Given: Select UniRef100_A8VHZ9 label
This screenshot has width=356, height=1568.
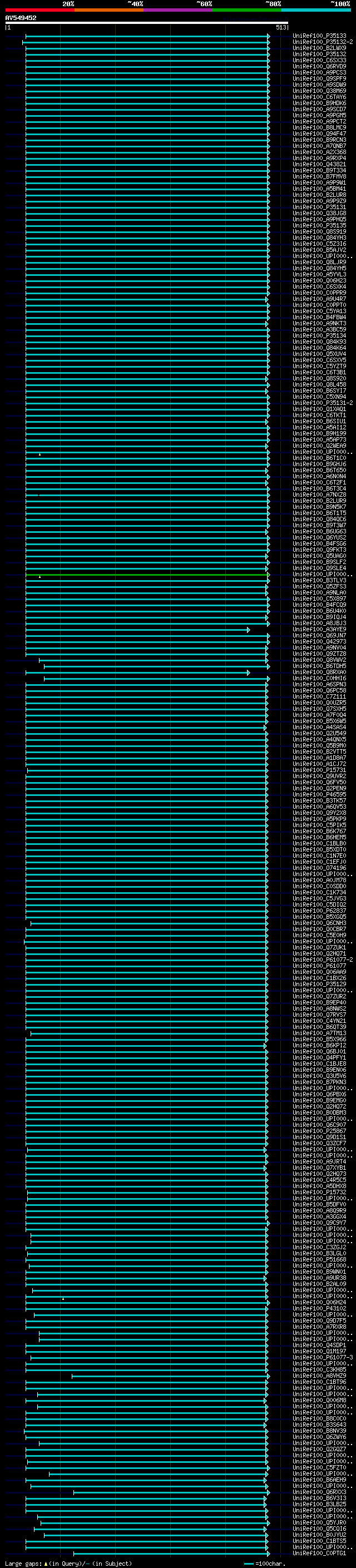Looking at the screenshot, I should pyautogui.click(x=319, y=1376).
